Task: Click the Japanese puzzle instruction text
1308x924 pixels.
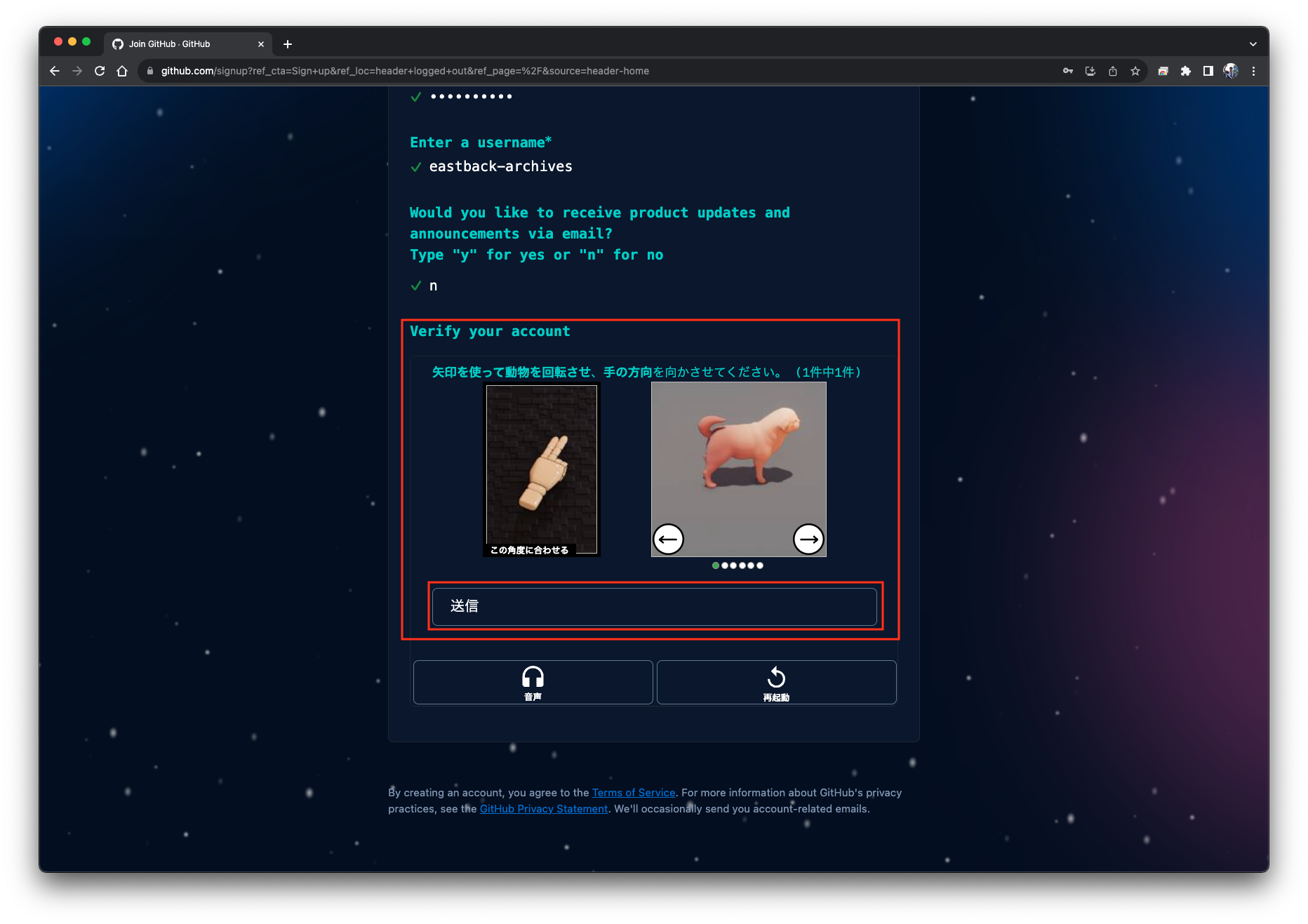Action: click(x=646, y=372)
